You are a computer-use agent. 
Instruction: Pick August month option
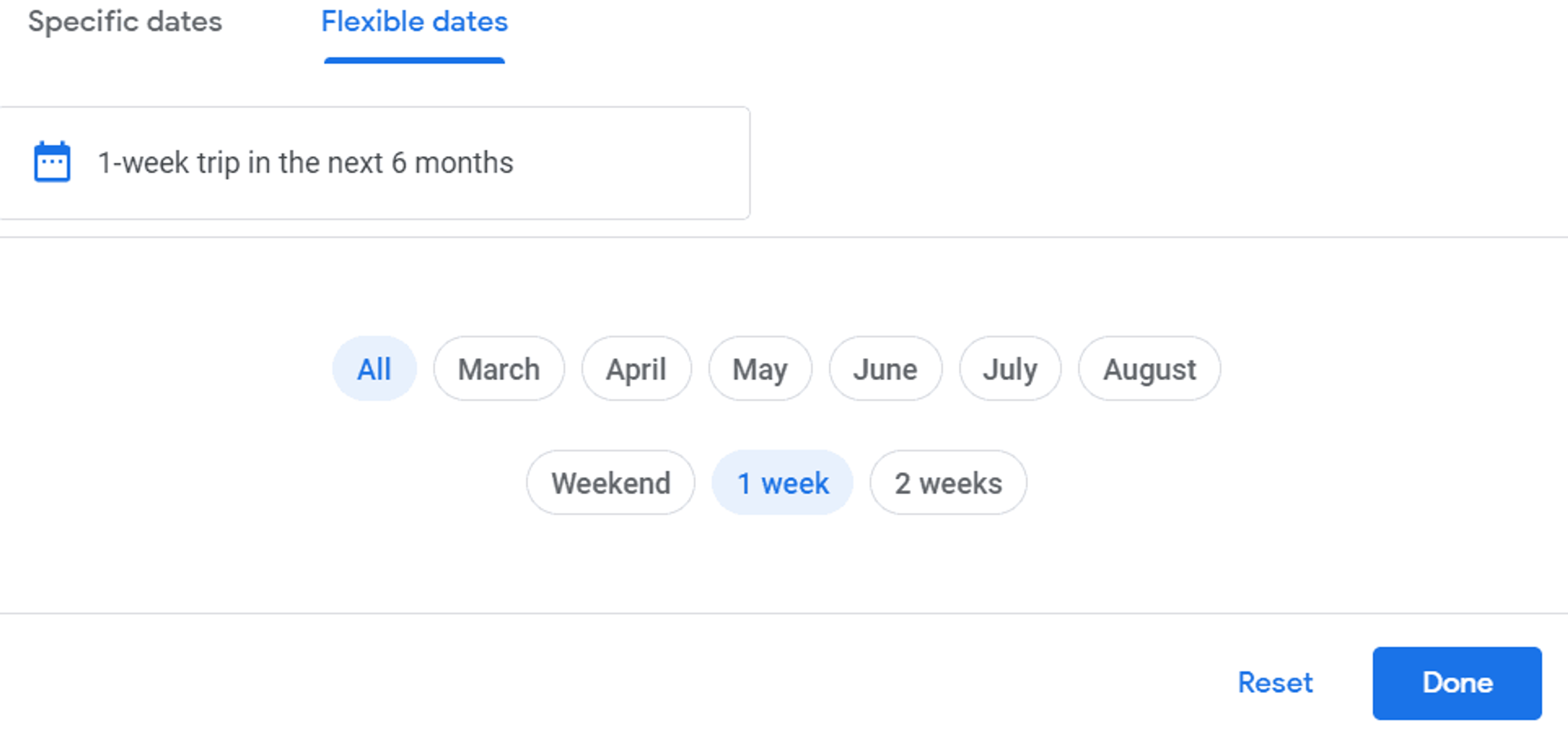(x=1149, y=368)
